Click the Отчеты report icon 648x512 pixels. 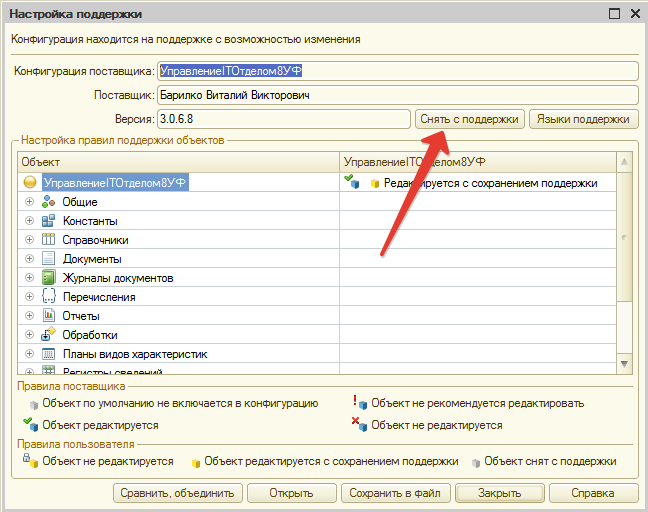point(48,316)
